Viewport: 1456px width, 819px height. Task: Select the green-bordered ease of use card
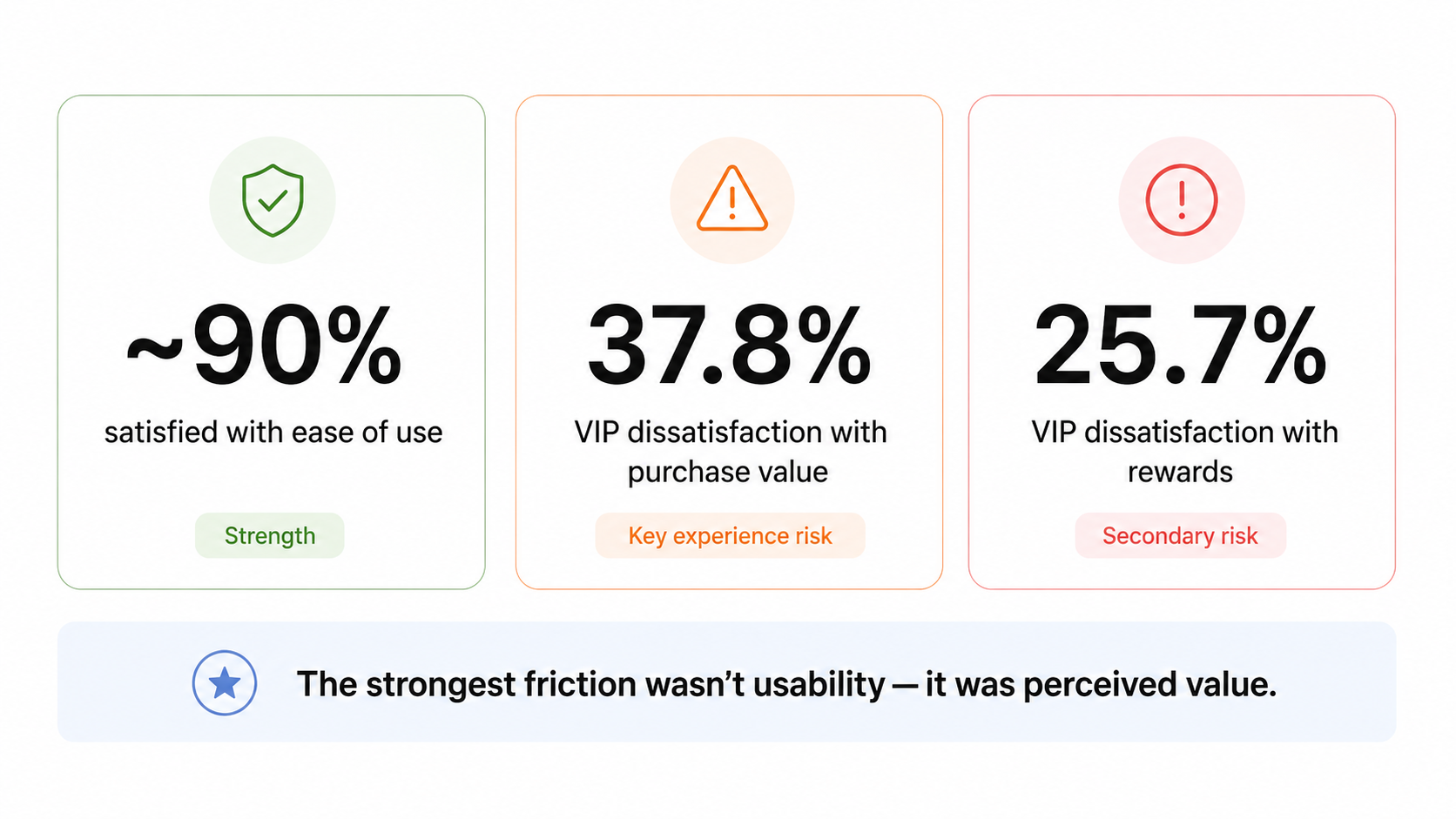(272, 342)
